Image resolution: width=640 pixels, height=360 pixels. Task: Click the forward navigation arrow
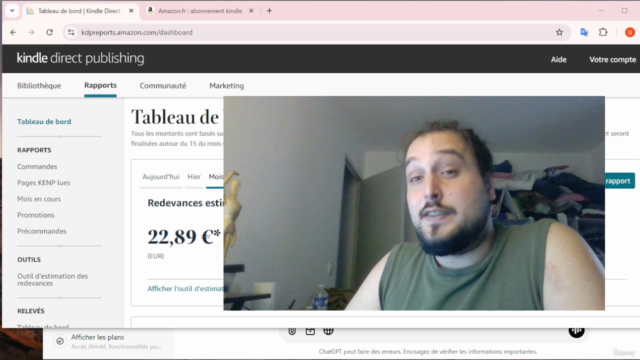31,32
